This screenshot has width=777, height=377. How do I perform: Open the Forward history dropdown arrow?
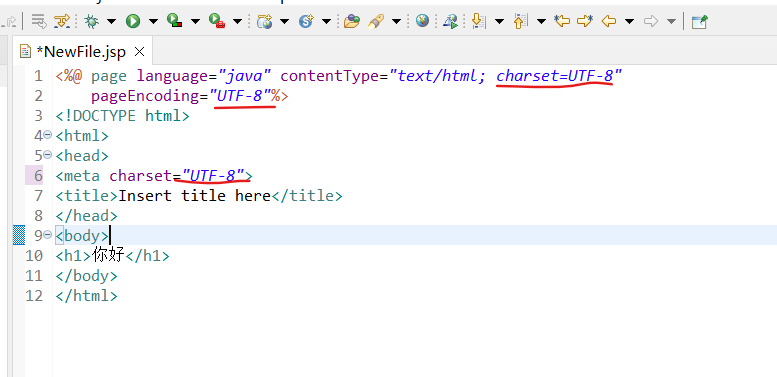(671, 21)
